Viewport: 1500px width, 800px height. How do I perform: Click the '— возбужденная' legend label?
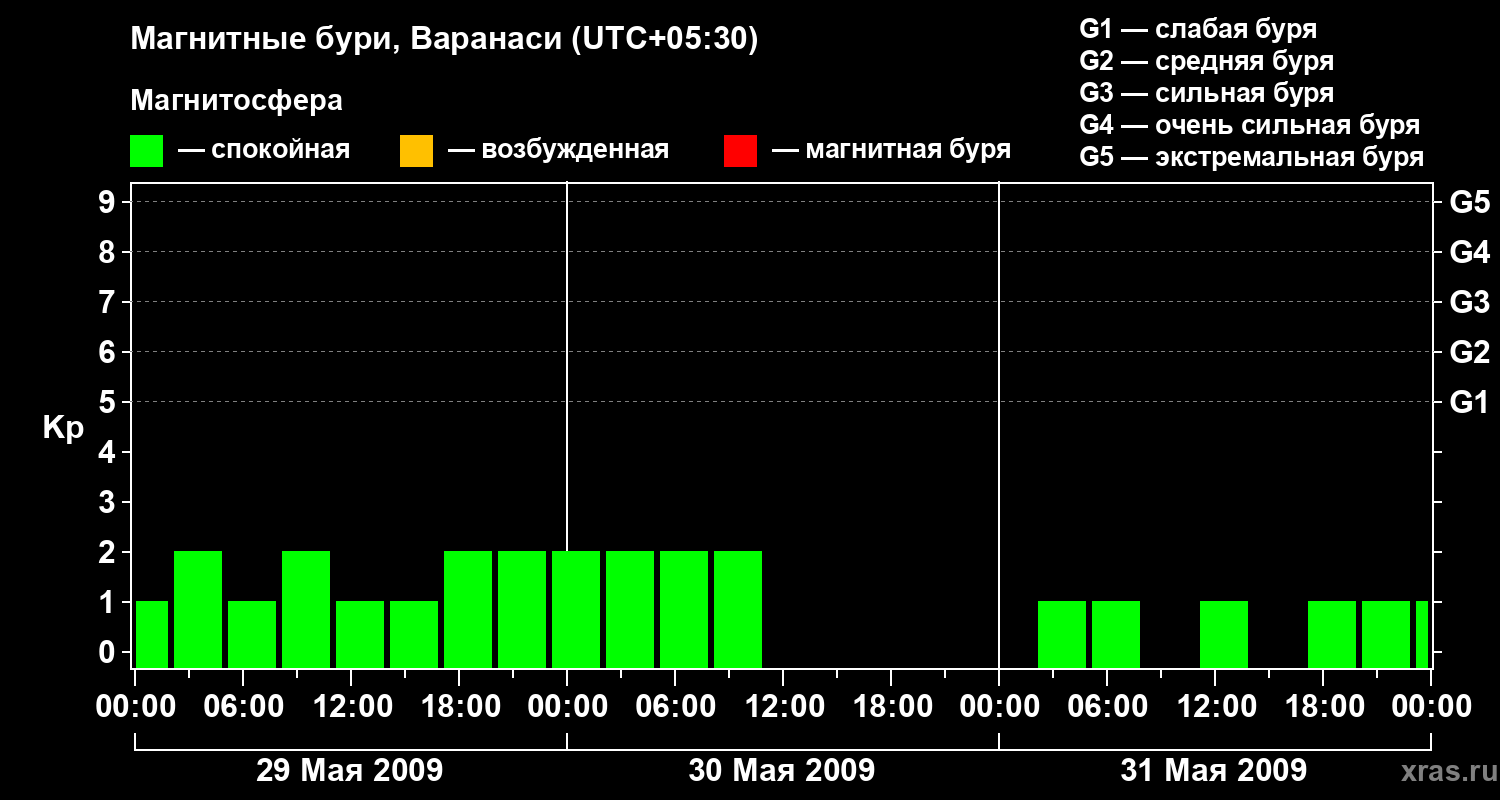[558, 150]
